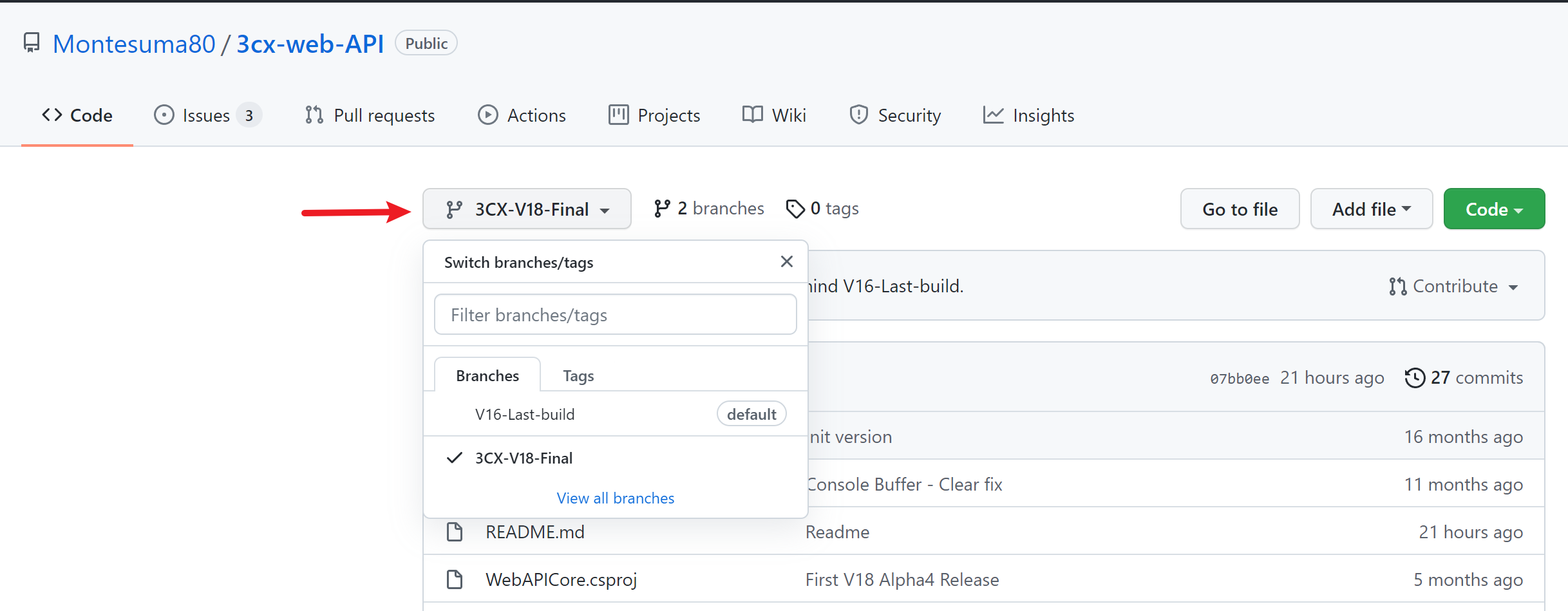Screen dimensions: 1568x611
Task: Open the 3cx-web-API repository link
Action: 310,44
